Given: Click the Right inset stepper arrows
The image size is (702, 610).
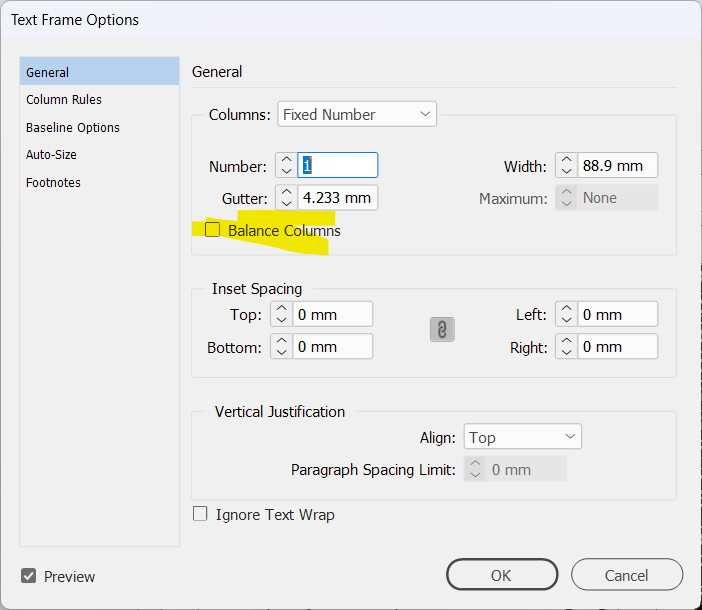Looking at the screenshot, I should [x=567, y=347].
